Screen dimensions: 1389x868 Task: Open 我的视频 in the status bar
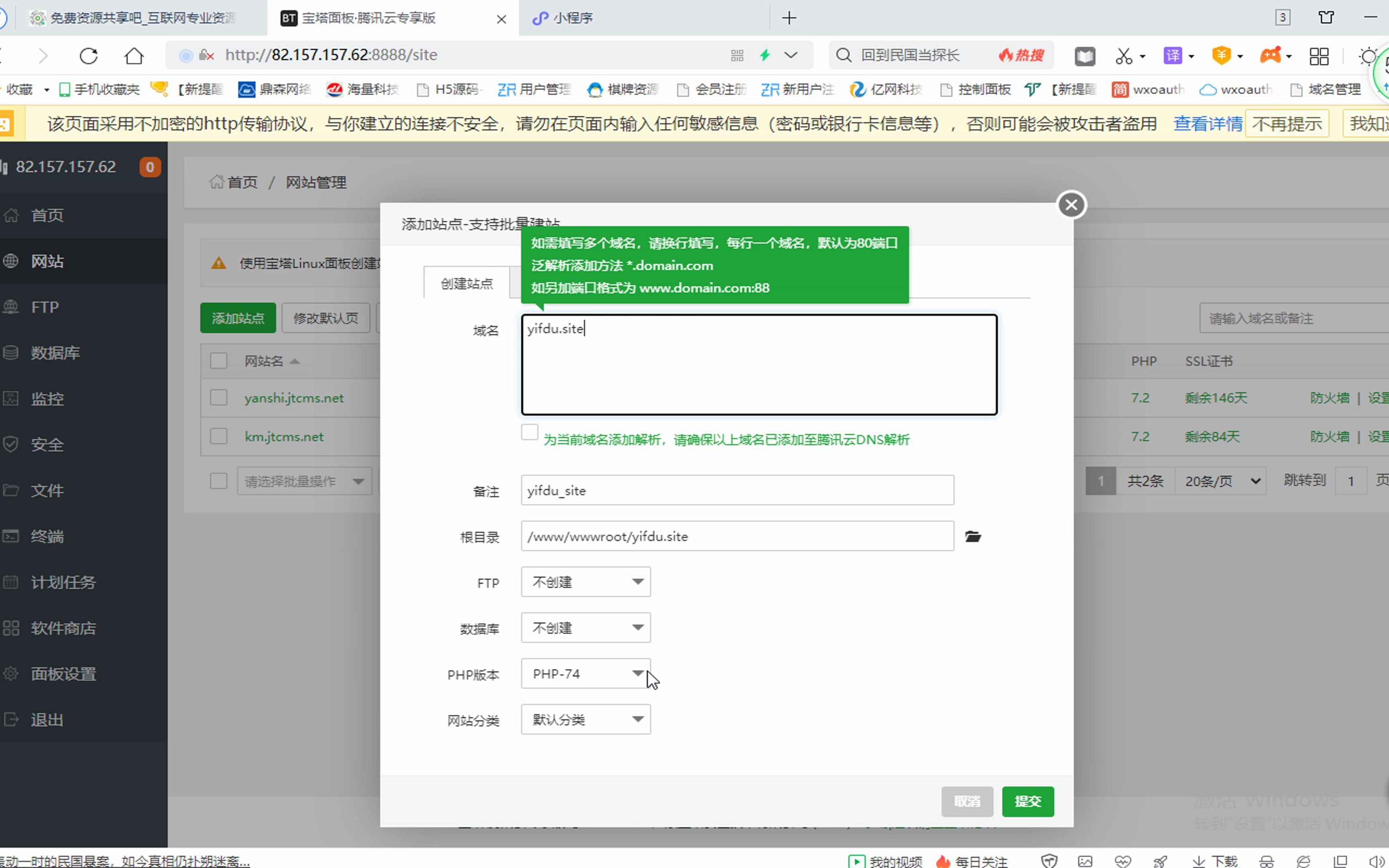(886, 860)
